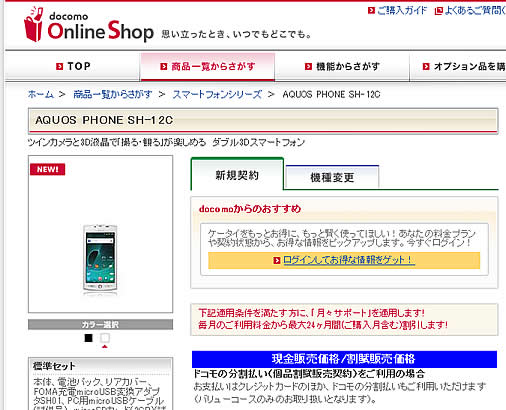Click the AQUOS PHONE product image
Viewport: 506px width, 410px height.
click(100, 259)
